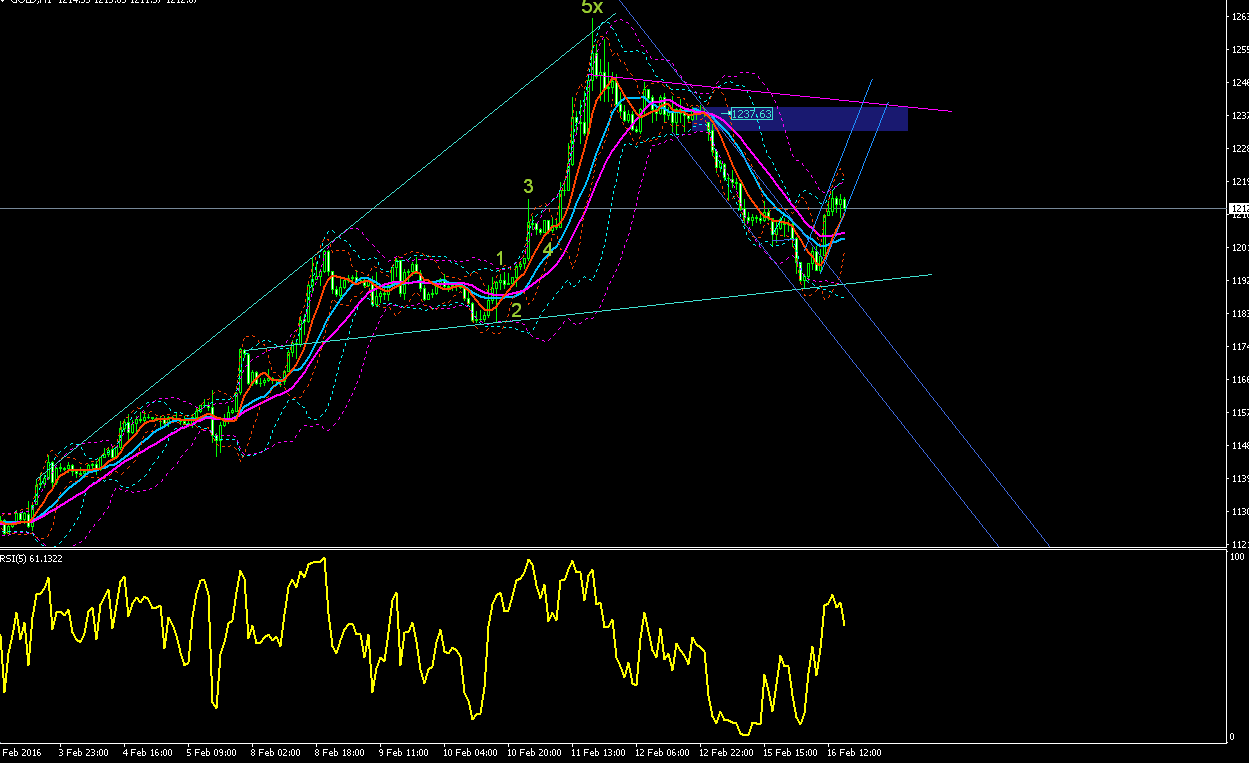The height and width of the screenshot is (763, 1249).
Task: Click the '12 Feb 22:00' time axis label
Action: point(726,751)
